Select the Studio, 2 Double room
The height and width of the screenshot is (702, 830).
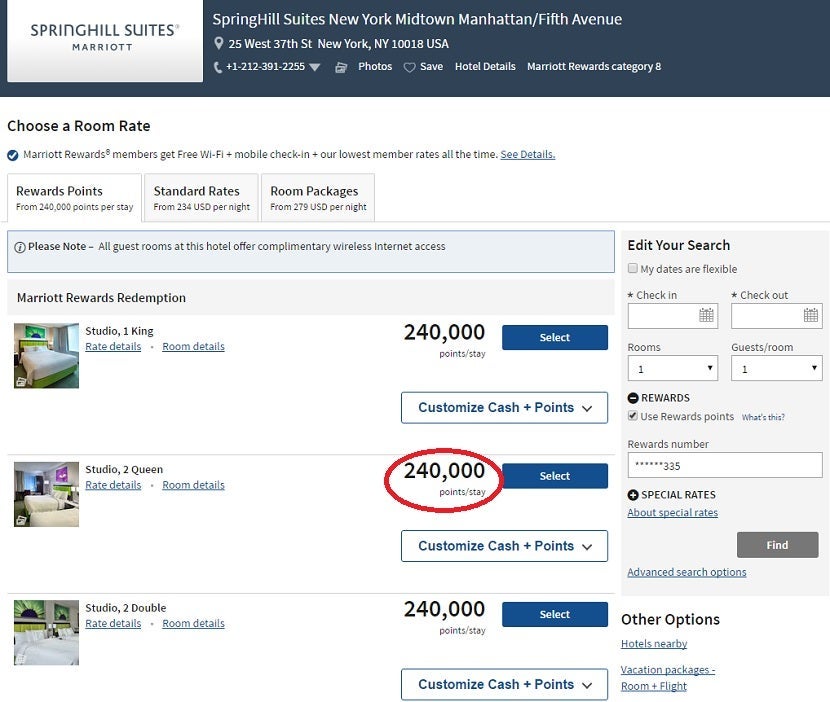click(555, 614)
